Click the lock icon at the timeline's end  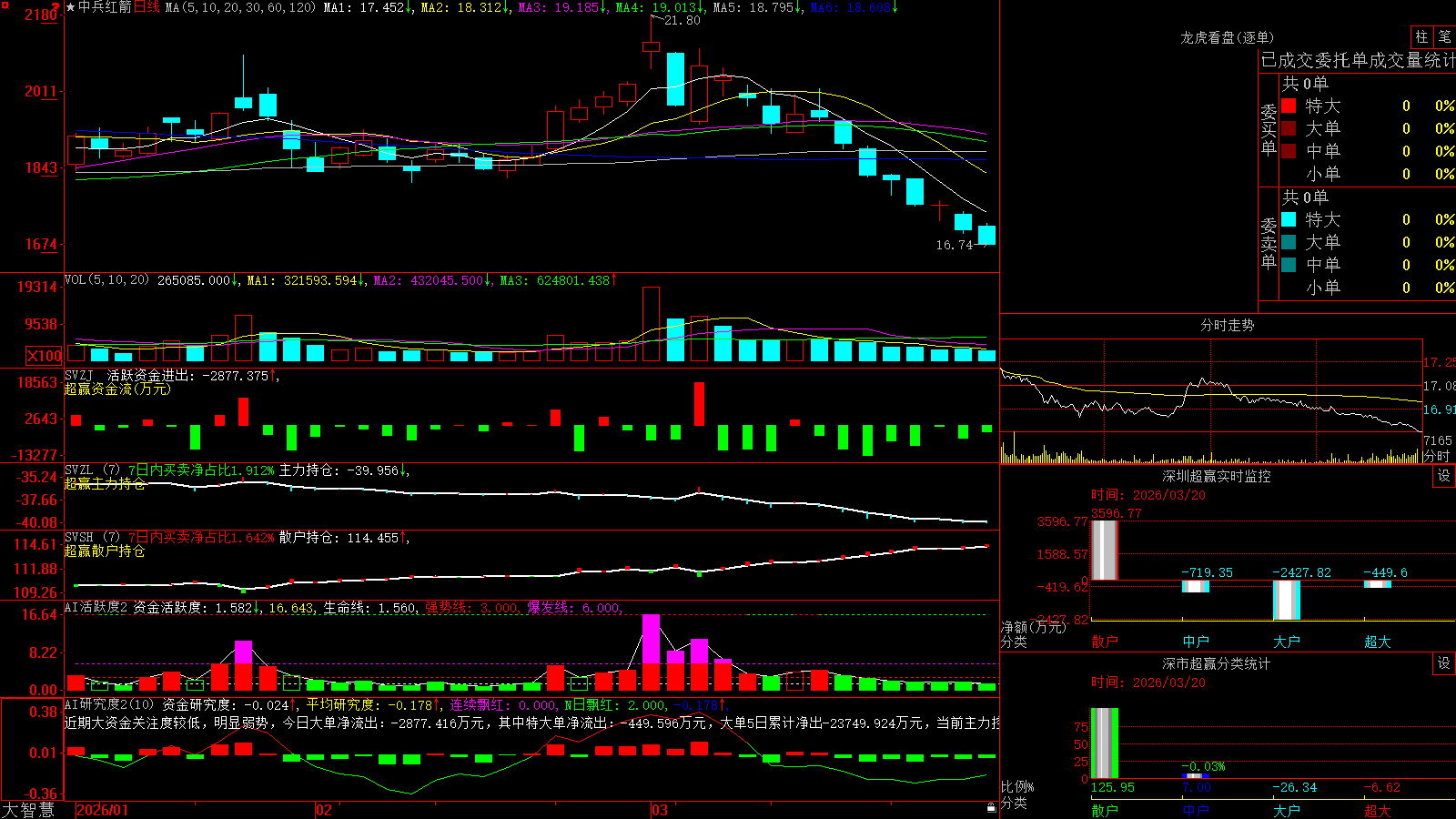tap(992, 808)
